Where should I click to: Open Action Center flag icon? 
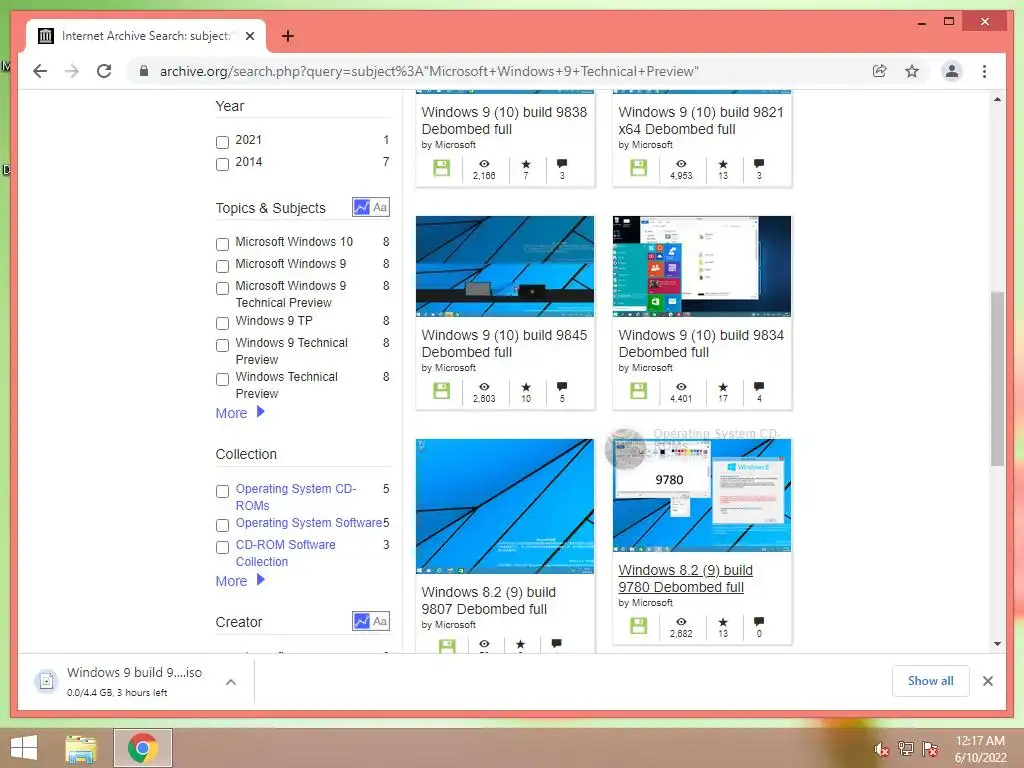coord(929,748)
